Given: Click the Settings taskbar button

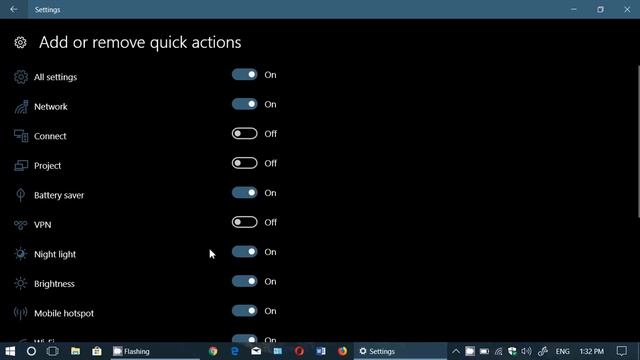Looking at the screenshot, I should point(400,351).
